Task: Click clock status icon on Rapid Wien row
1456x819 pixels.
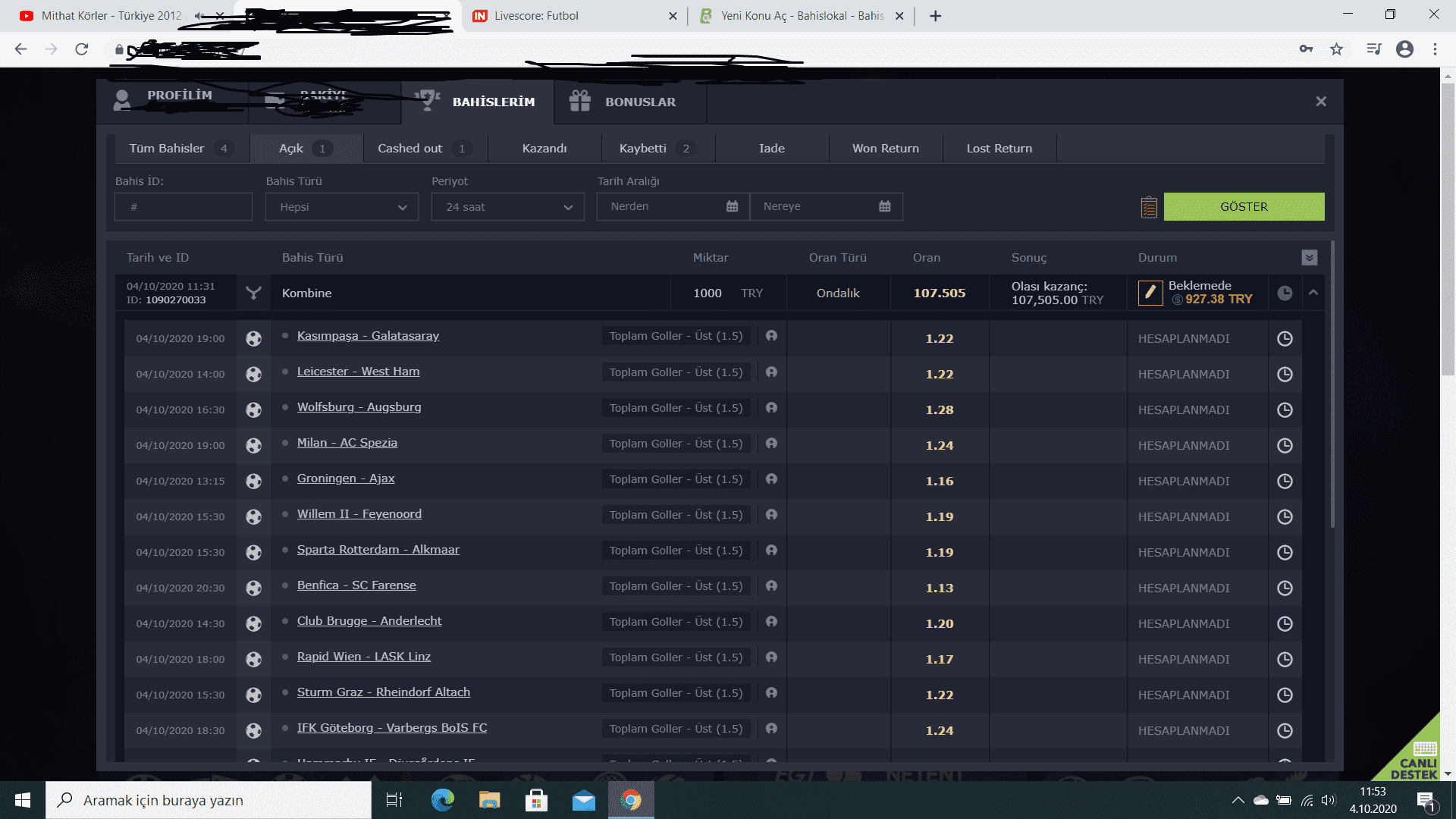Action: (1285, 659)
